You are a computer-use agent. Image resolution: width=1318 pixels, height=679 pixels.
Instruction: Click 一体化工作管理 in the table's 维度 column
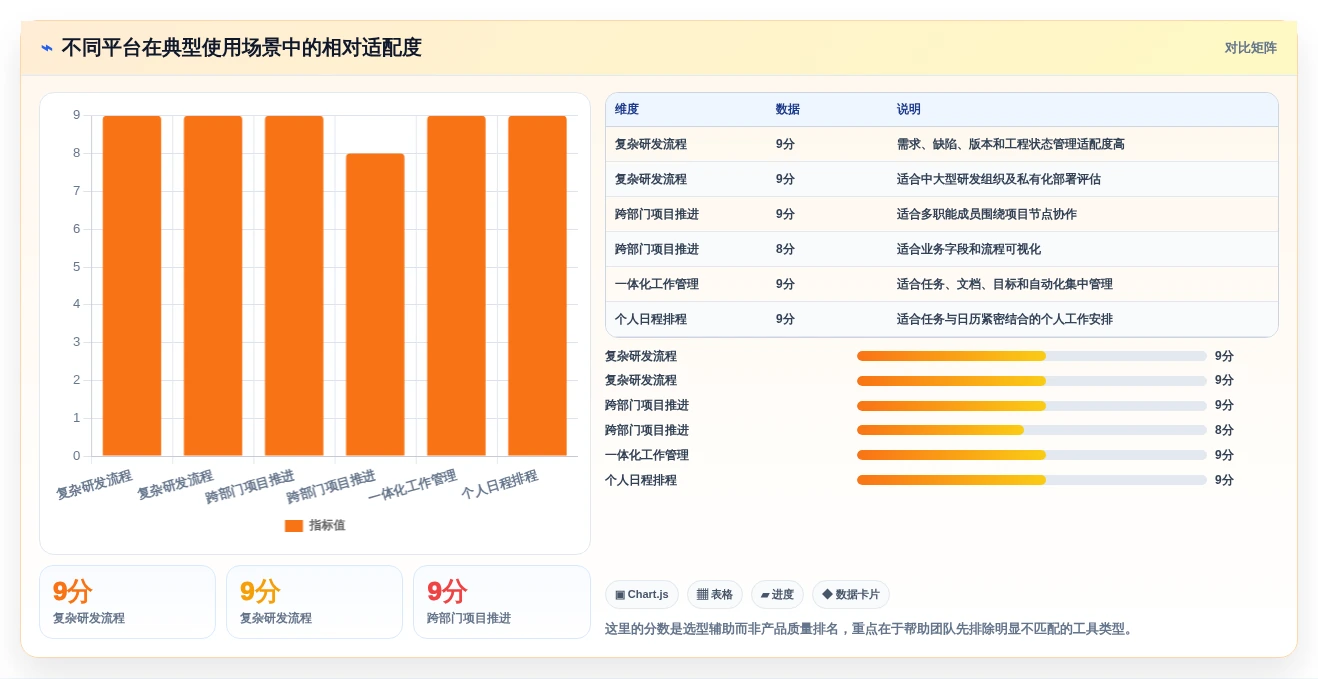pyautogui.click(x=657, y=285)
